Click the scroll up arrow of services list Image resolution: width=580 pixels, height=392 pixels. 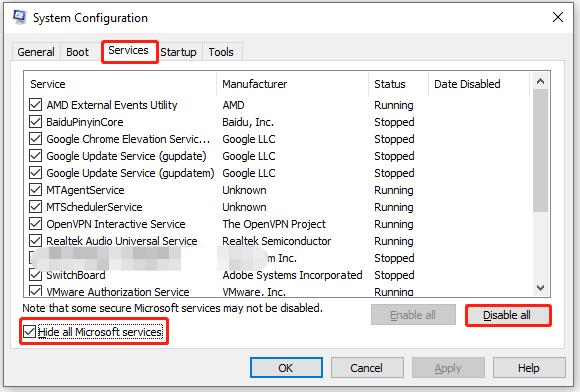[x=540, y=81]
